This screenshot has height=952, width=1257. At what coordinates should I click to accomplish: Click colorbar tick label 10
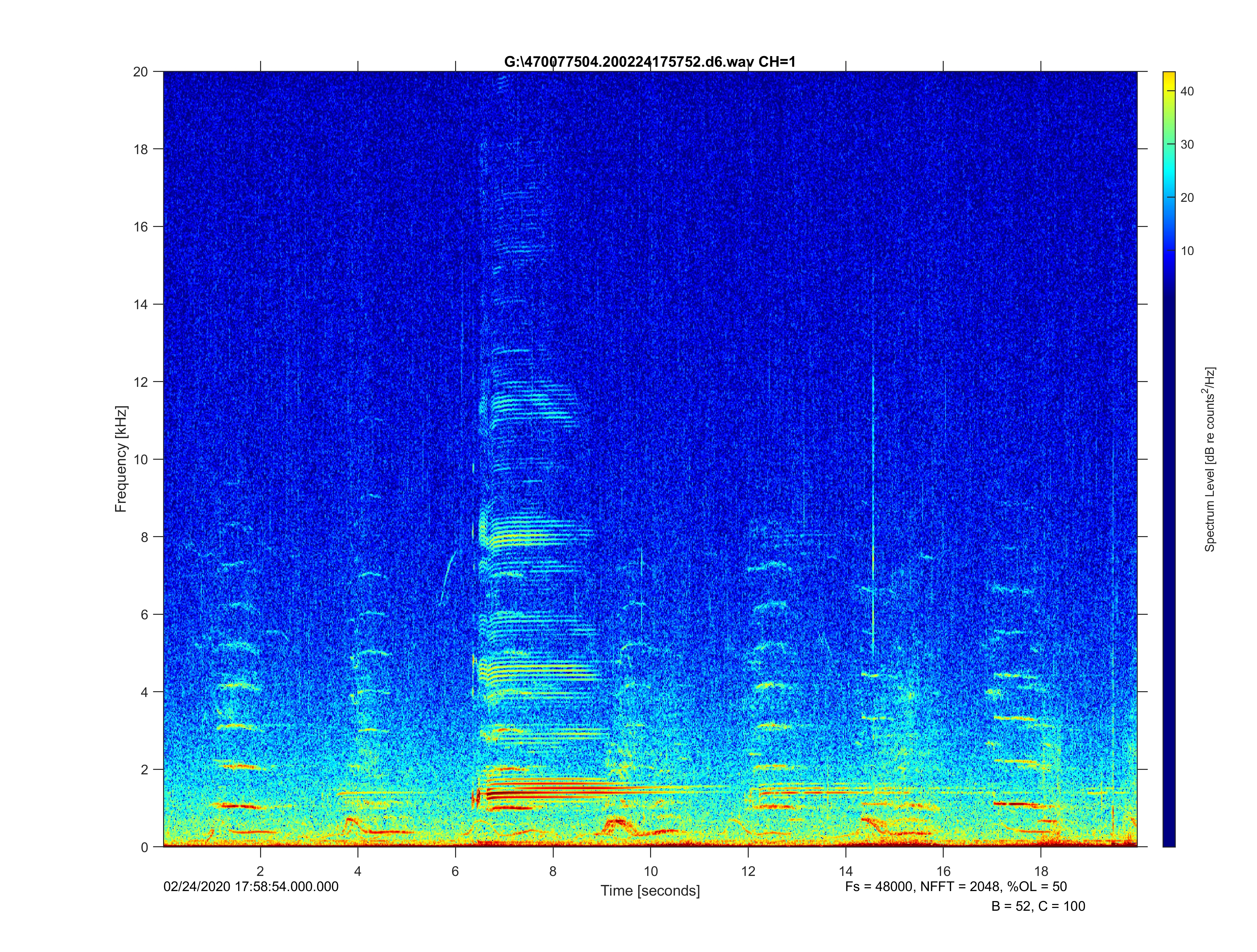click(1187, 251)
